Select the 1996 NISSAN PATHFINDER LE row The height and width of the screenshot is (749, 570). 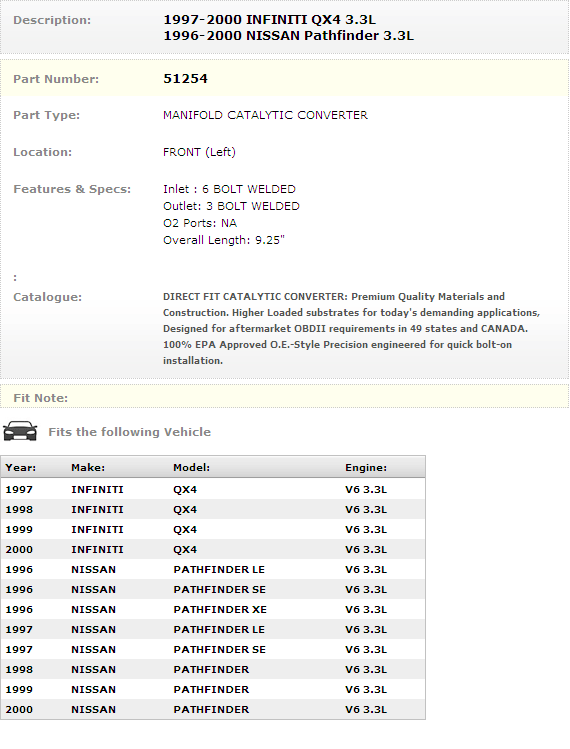213,570
